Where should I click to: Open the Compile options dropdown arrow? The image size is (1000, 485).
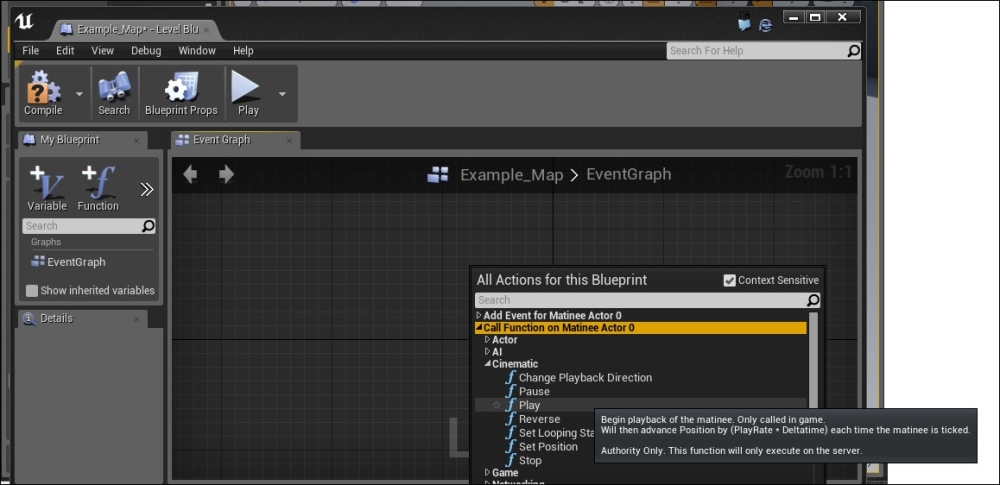(x=79, y=94)
